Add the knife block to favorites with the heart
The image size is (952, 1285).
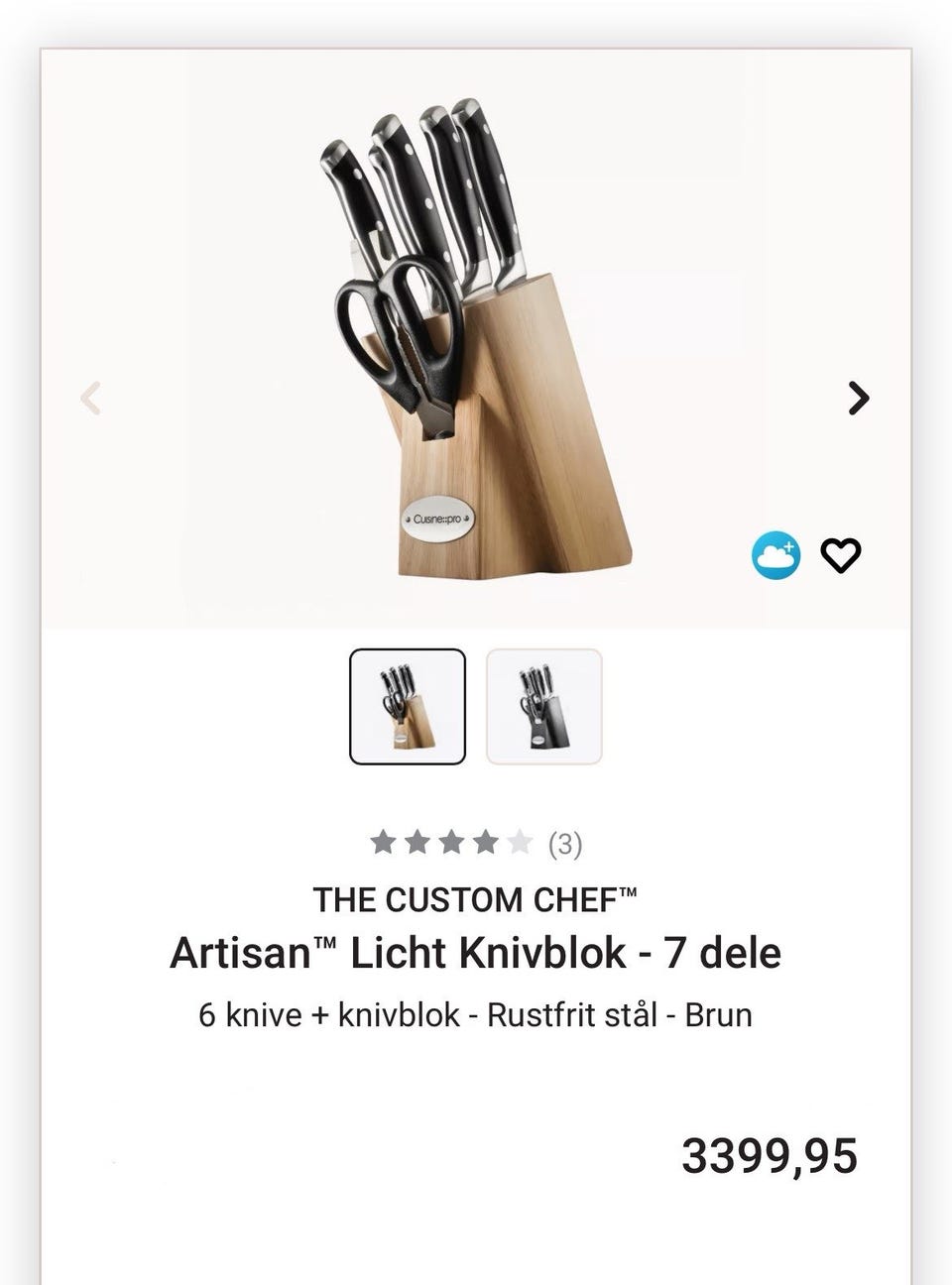[841, 555]
